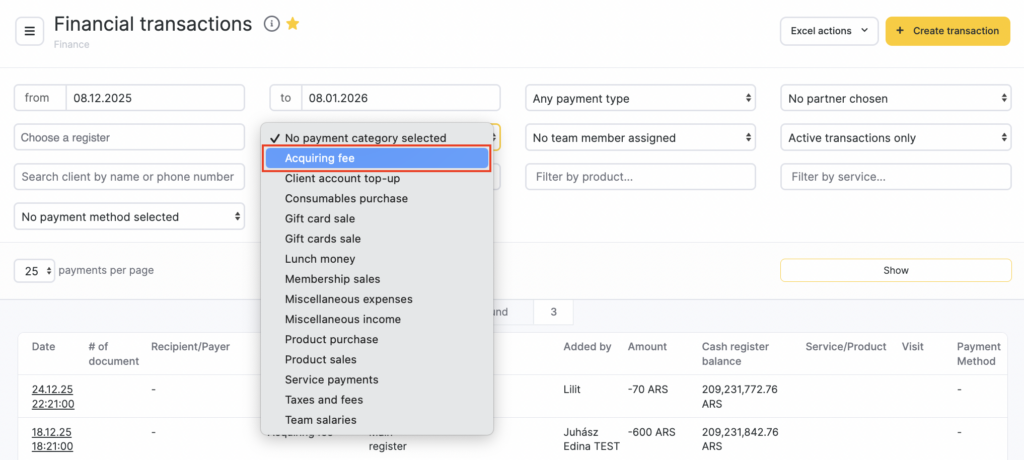This screenshot has width=1024, height=460.
Task: Focus the Filter by product field
Action: point(640,177)
